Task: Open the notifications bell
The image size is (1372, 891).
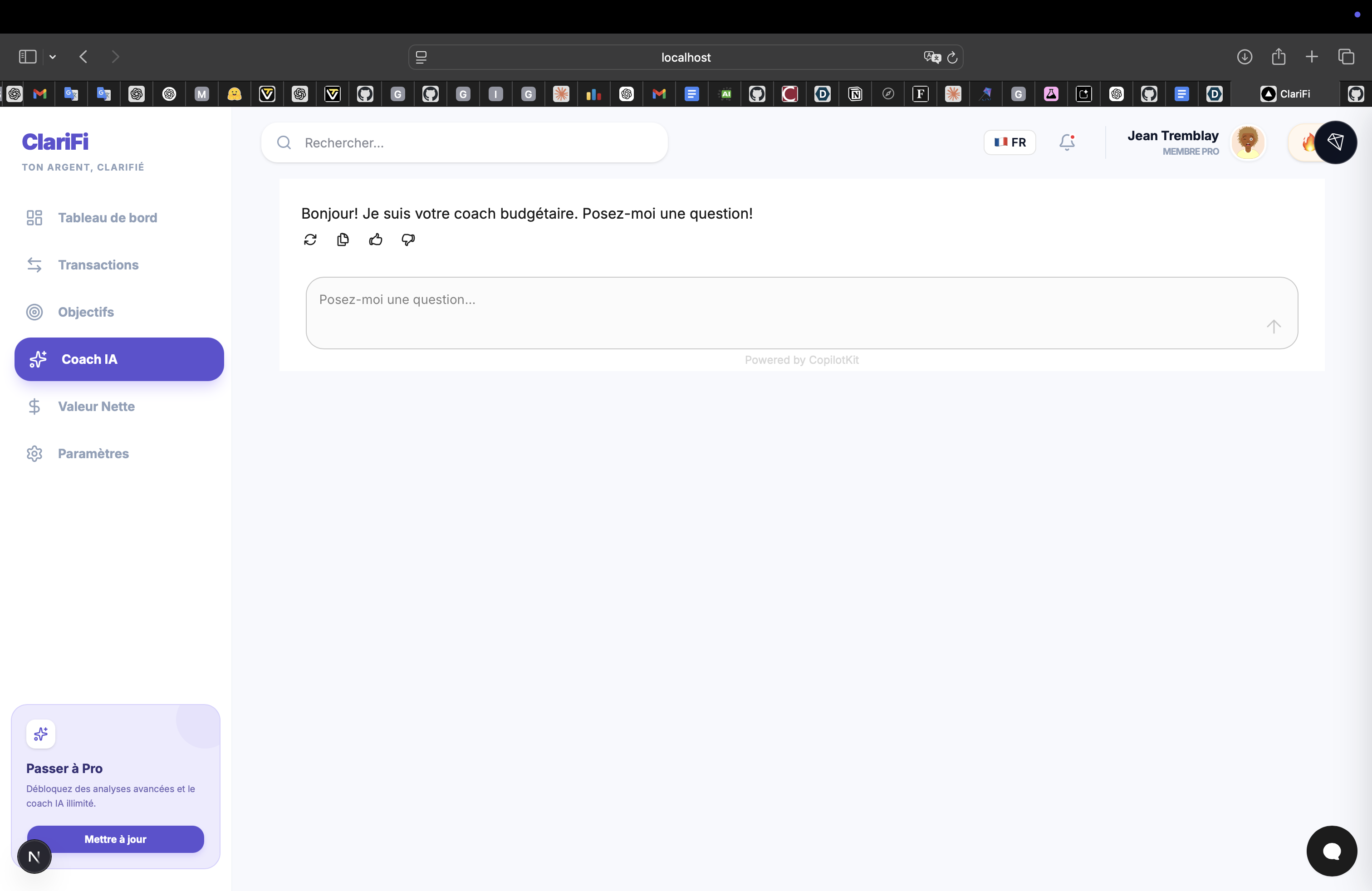Action: [1067, 142]
